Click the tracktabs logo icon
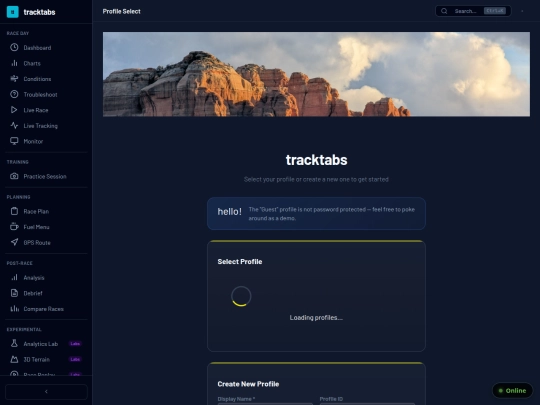 click(x=13, y=12)
